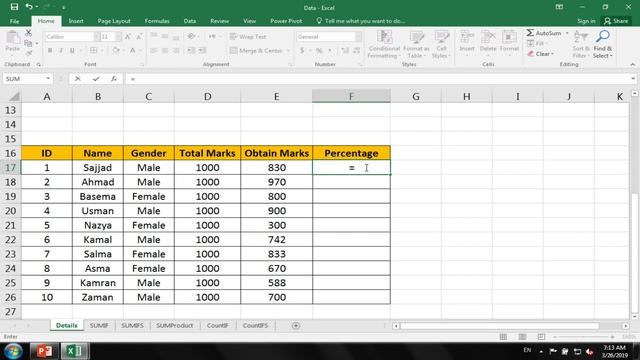Open Find & Select magnifier
This screenshot has height=360, width=640.
[603, 44]
